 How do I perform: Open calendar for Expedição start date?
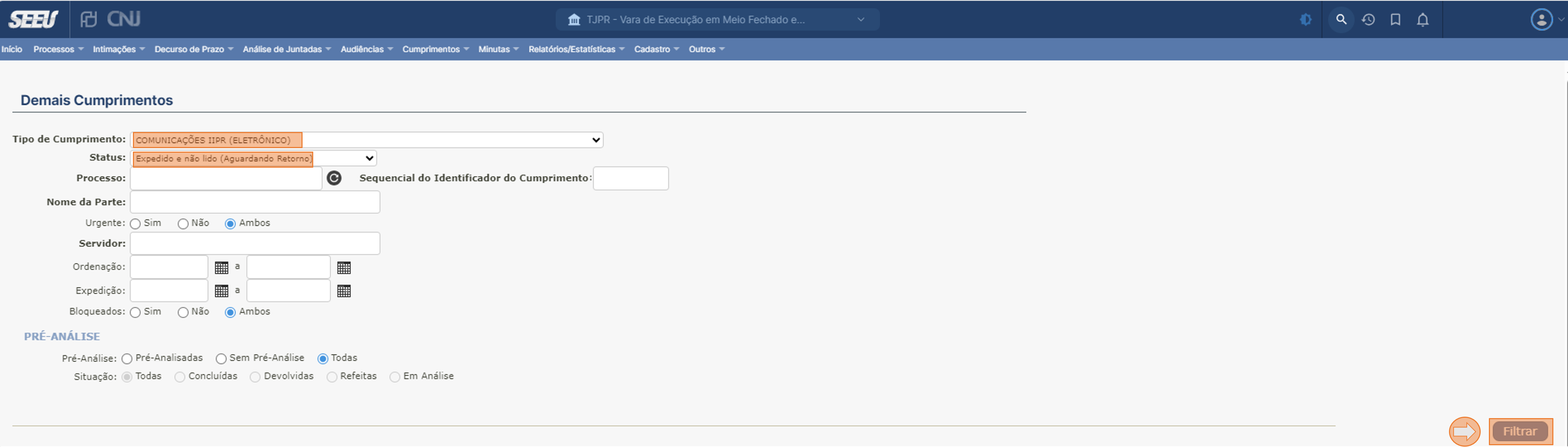[x=222, y=291]
